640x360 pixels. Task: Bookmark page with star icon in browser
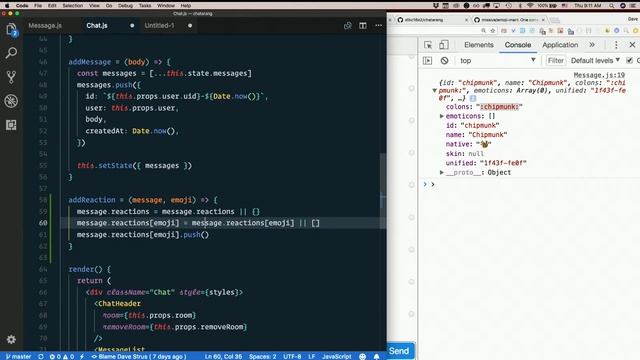pos(493,31)
